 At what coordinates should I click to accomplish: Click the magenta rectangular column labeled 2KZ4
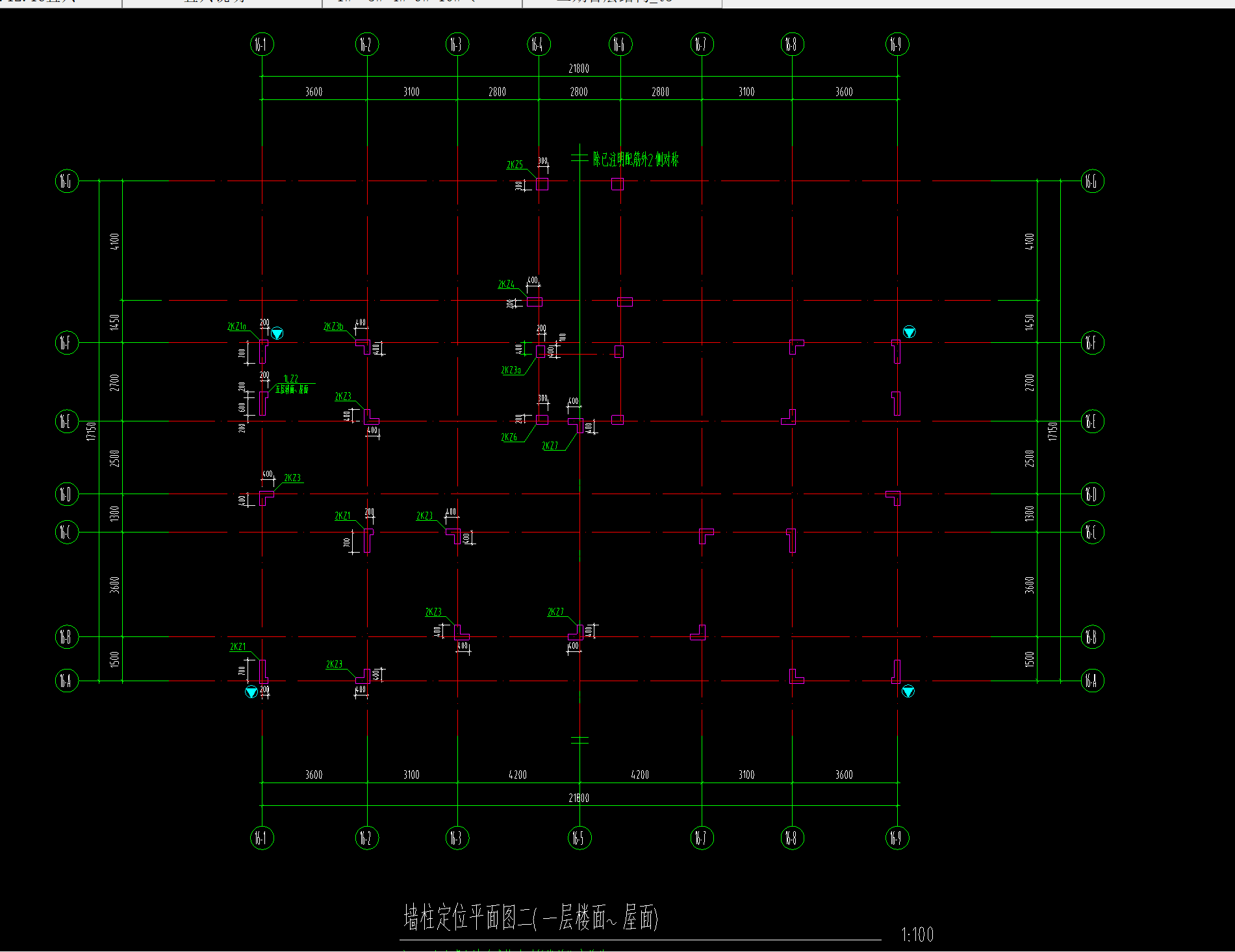[535, 301]
